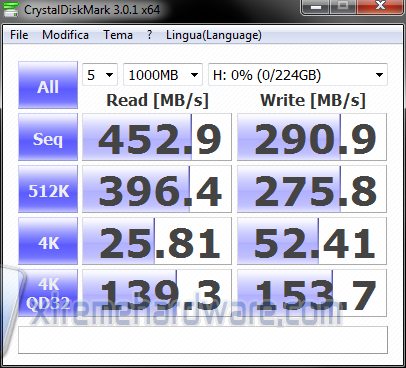Image resolution: width=406 pixels, height=368 pixels.
Task: Start the Seq sequential benchmark
Action: pos(48,137)
